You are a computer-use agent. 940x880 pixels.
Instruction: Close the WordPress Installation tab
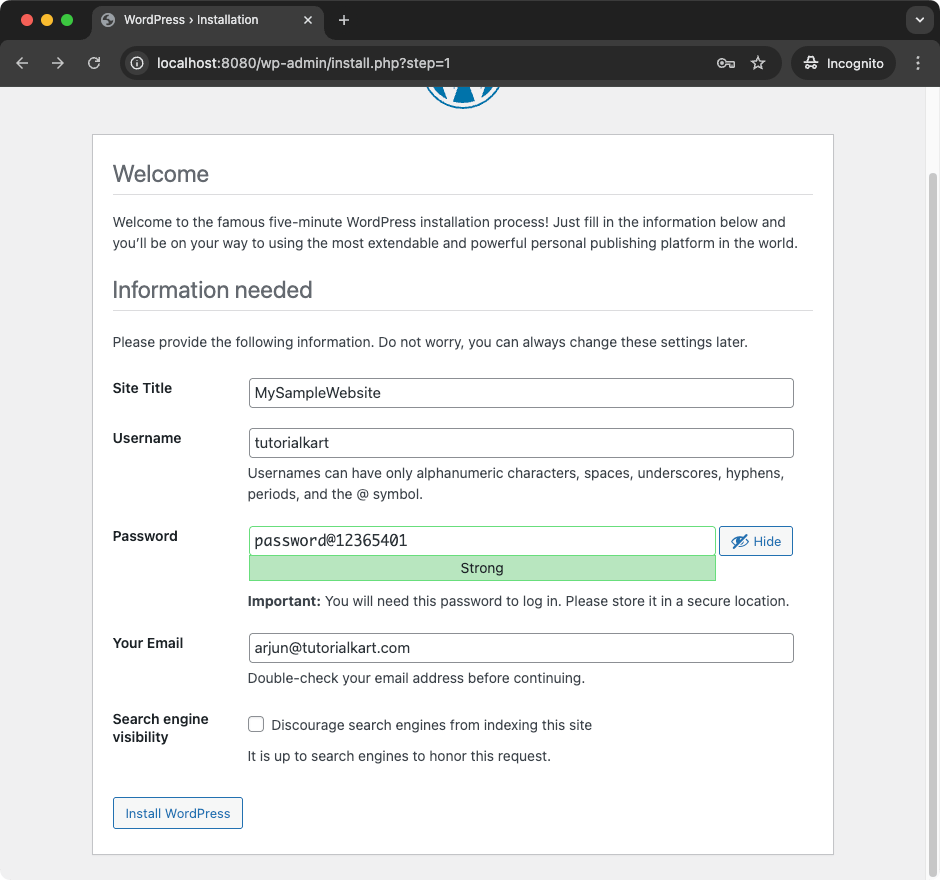pos(308,20)
